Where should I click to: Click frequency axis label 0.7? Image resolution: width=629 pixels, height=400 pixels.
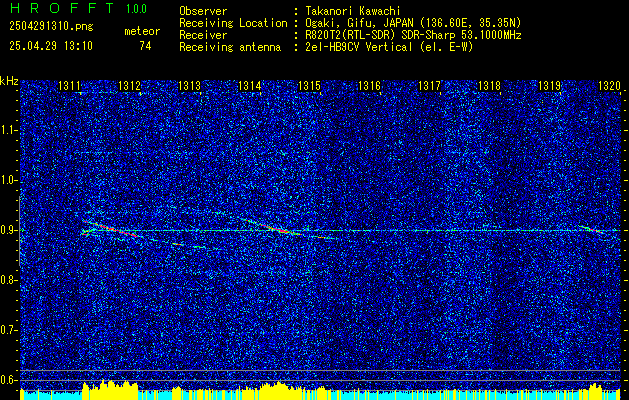[x=8, y=330]
